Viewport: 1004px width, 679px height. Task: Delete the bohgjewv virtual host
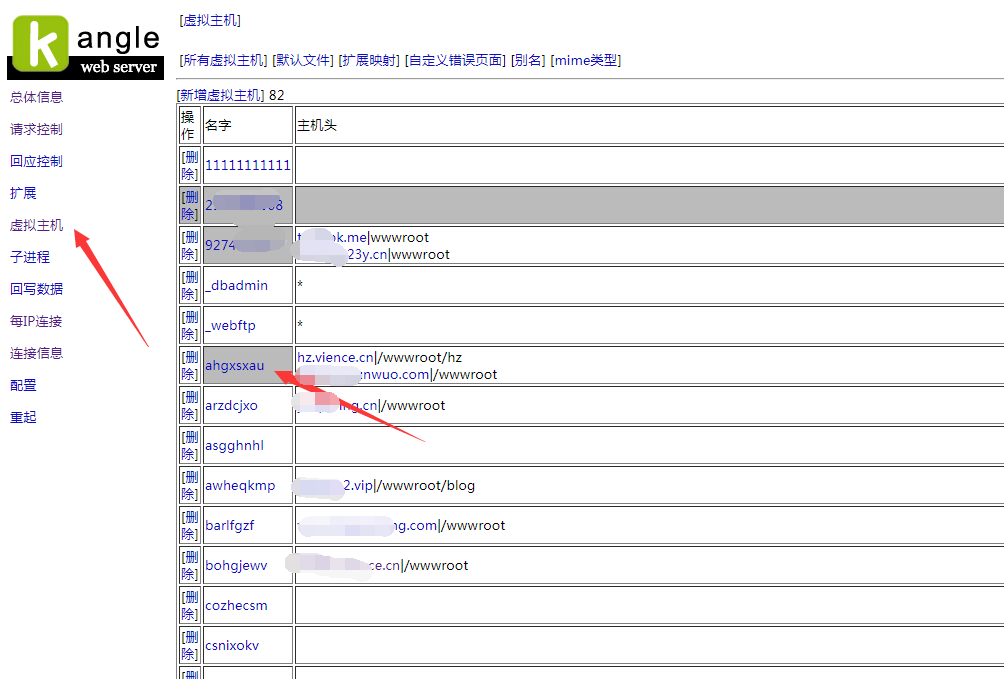(189, 565)
